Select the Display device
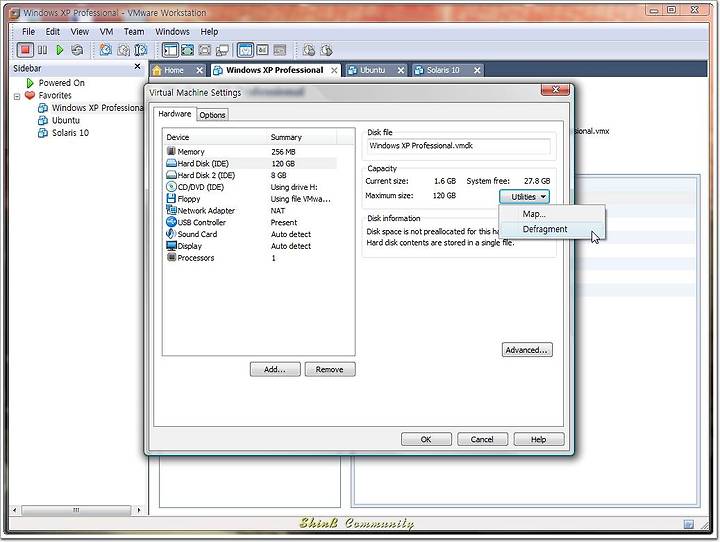 (251, 246)
